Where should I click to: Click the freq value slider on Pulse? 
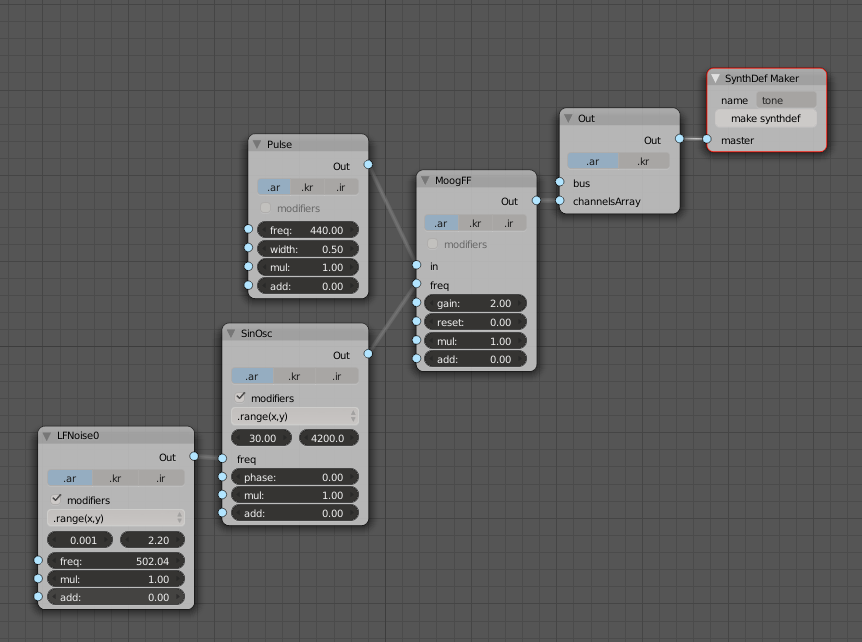307,229
